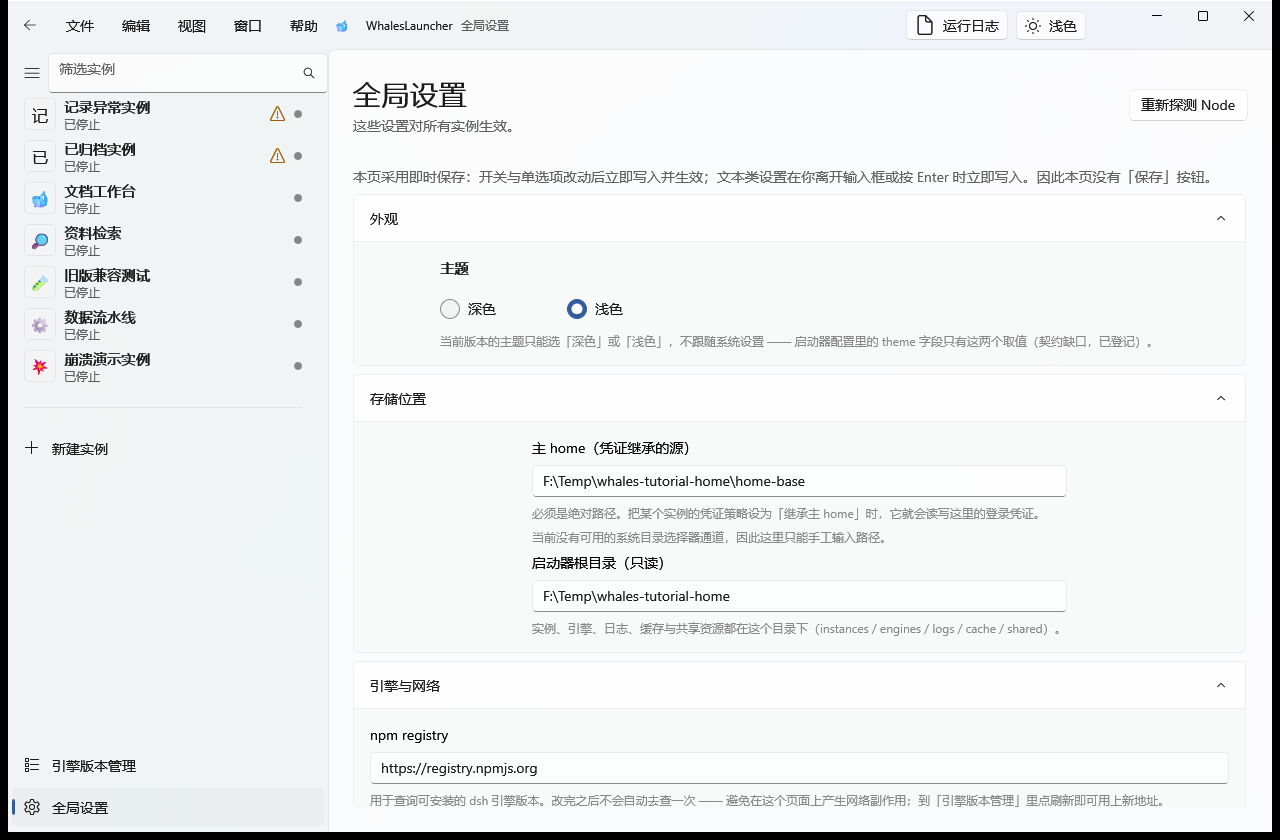Click the npm registry label
The width and height of the screenshot is (1280, 840).
click(409, 735)
